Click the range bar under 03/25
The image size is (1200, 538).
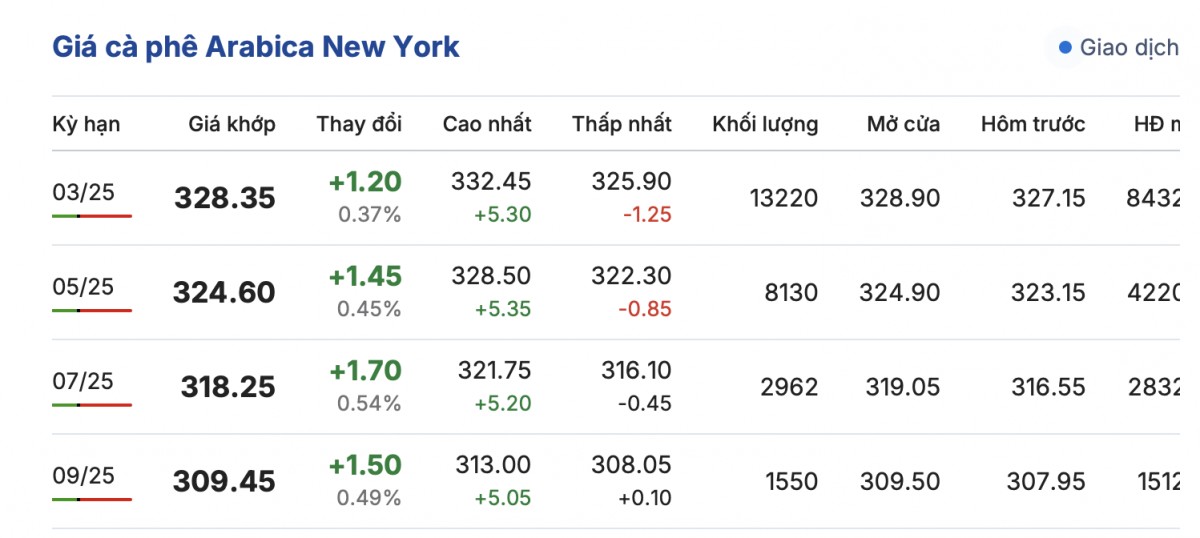92,216
